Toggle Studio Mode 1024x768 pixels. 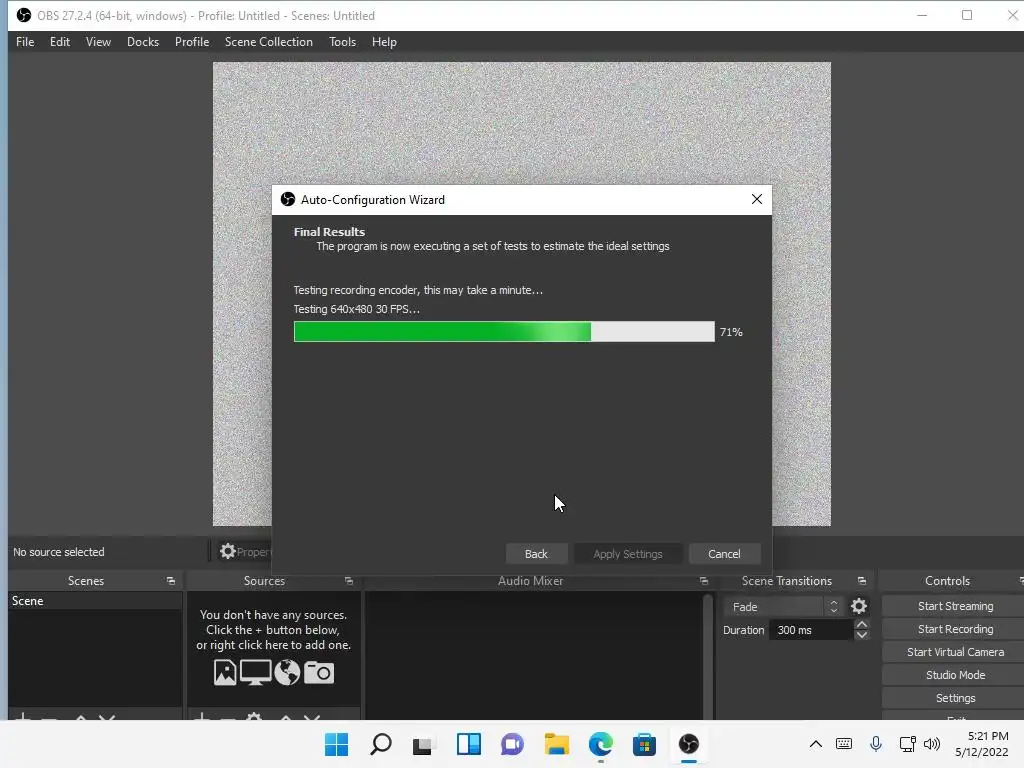(x=955, y=675)
